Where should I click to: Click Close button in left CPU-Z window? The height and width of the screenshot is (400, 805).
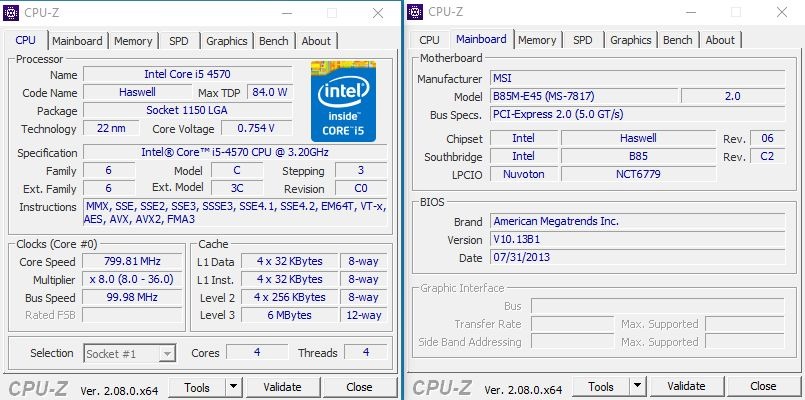tap(359, 388)
